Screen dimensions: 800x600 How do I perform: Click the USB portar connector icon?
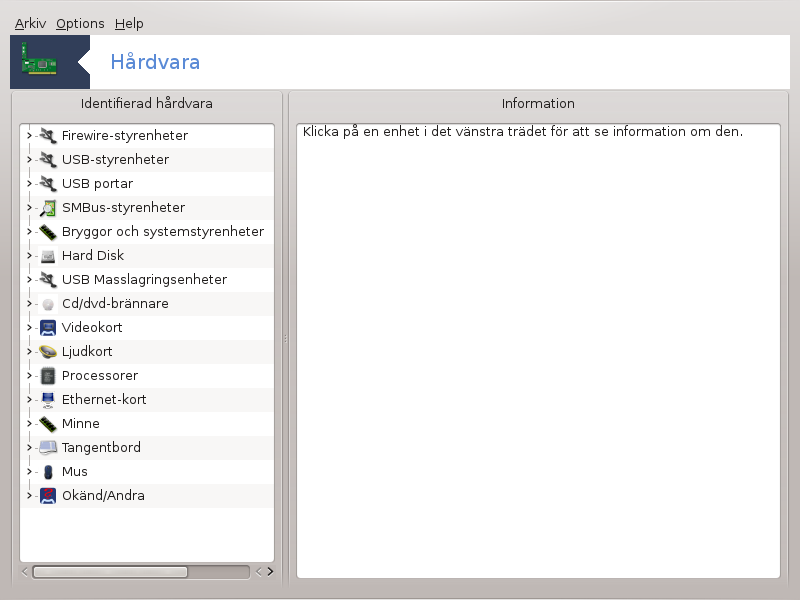pos(48,184)
